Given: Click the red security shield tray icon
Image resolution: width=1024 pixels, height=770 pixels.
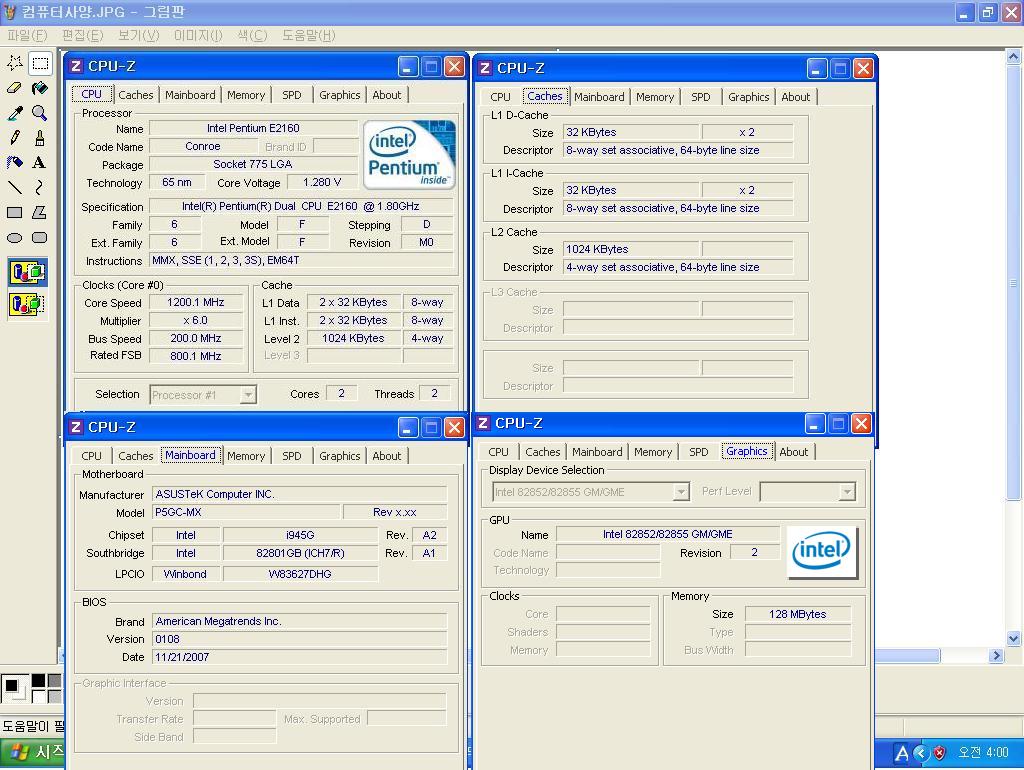Looking at the screenshot, I should tap(940, 753).
